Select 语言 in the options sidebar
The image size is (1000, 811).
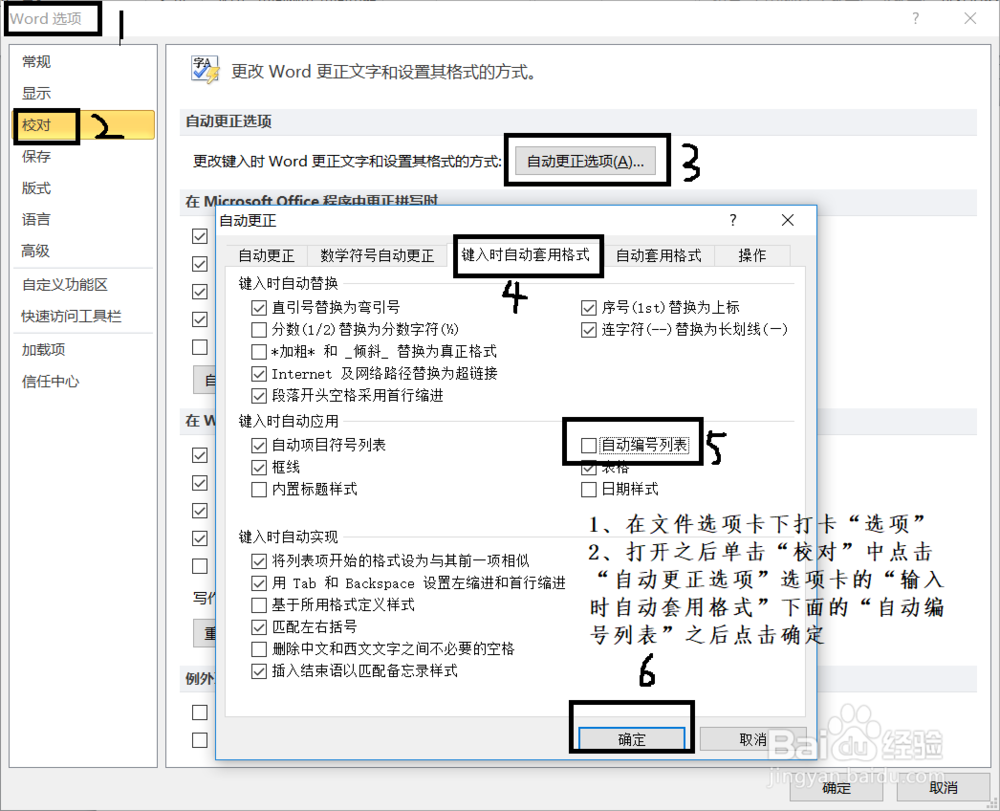point(84,219)
